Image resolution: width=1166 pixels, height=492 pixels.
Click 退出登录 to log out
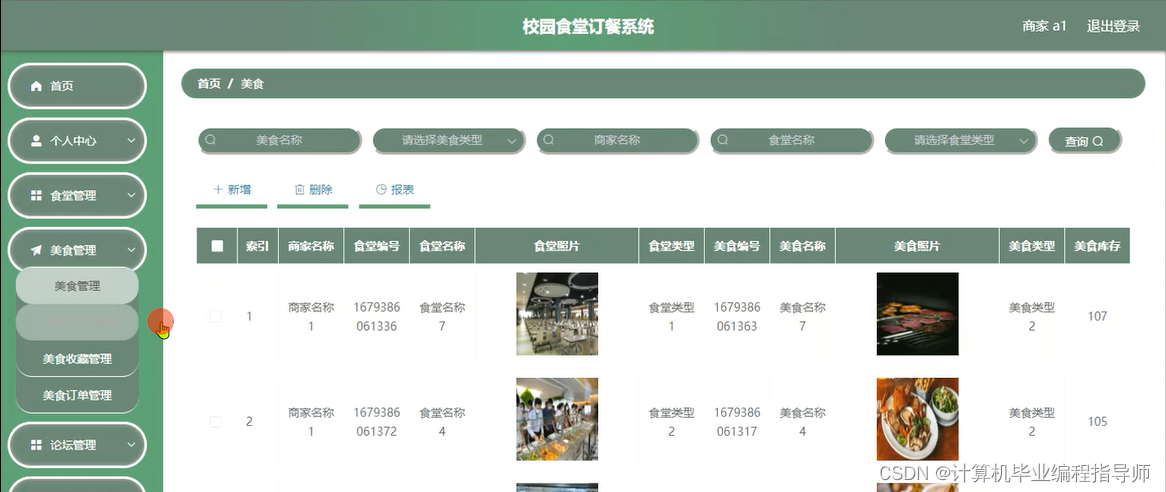coord(1113,26)
